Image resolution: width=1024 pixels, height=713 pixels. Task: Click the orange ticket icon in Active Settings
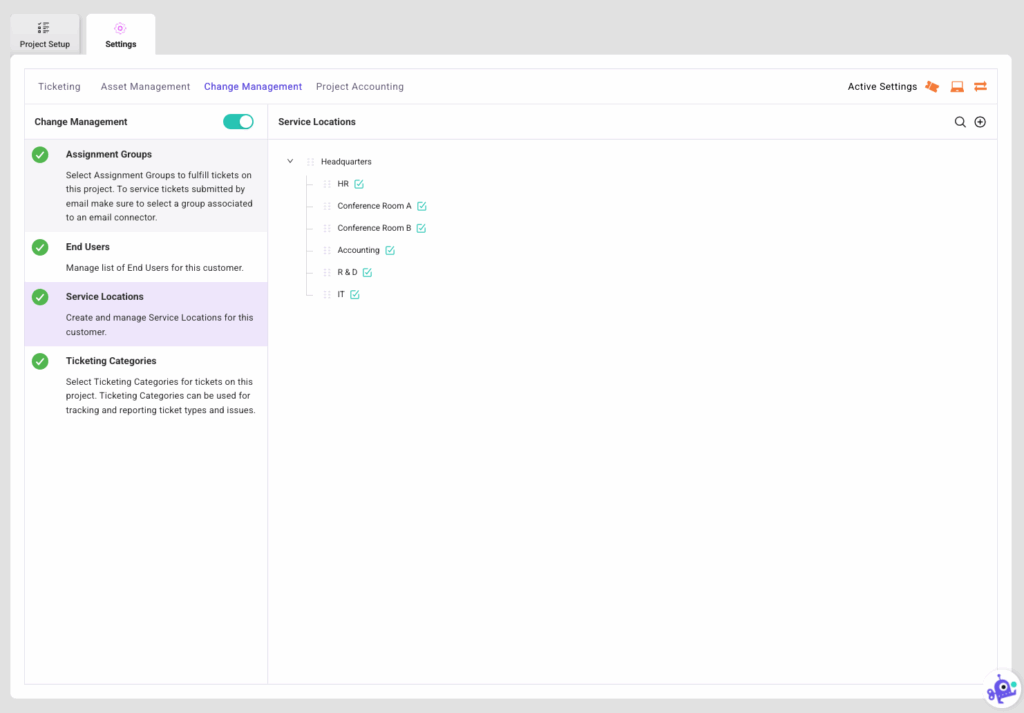tap(932, 87)
